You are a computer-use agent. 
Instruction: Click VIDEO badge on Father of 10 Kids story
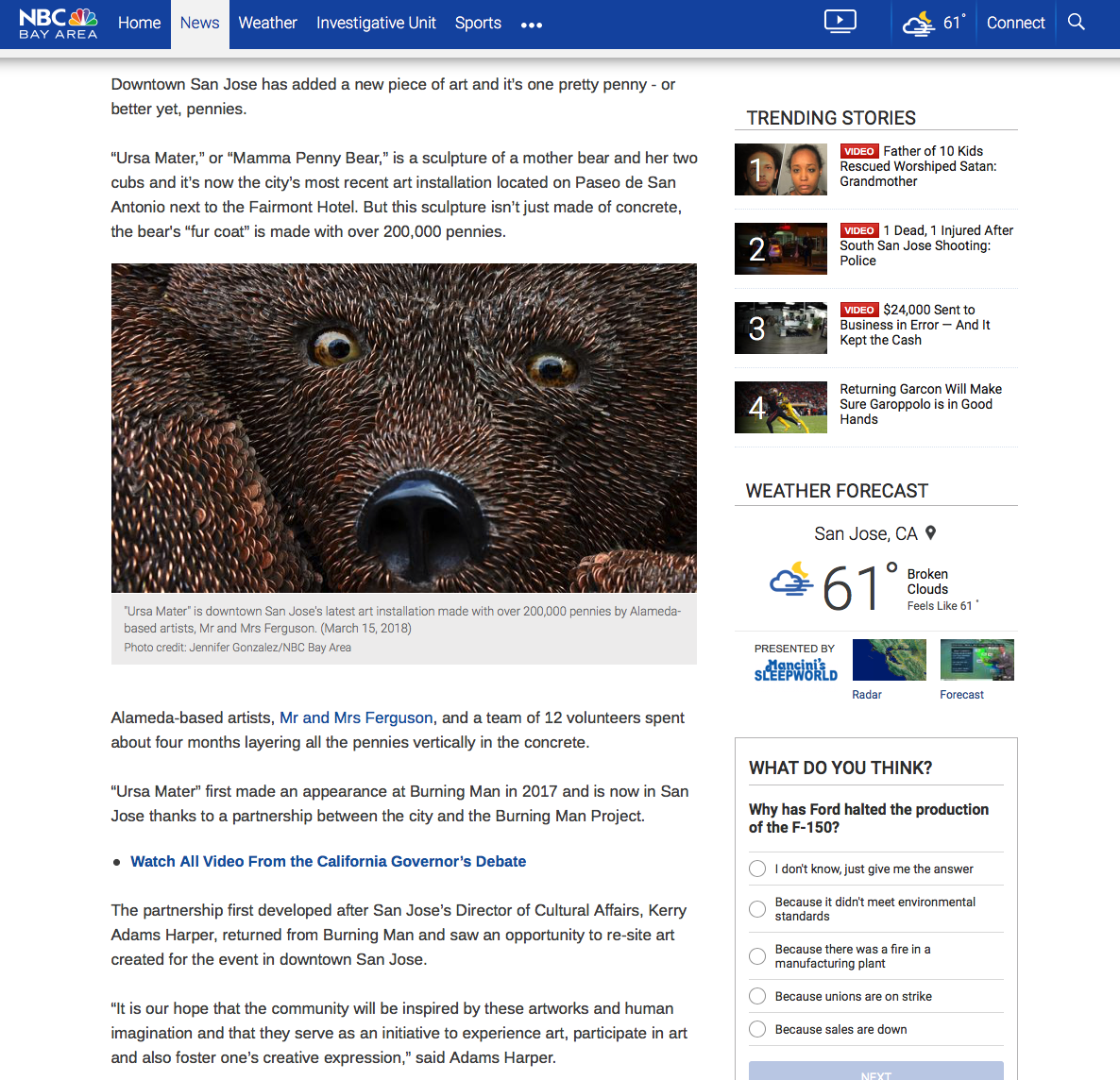coord(859,151)
